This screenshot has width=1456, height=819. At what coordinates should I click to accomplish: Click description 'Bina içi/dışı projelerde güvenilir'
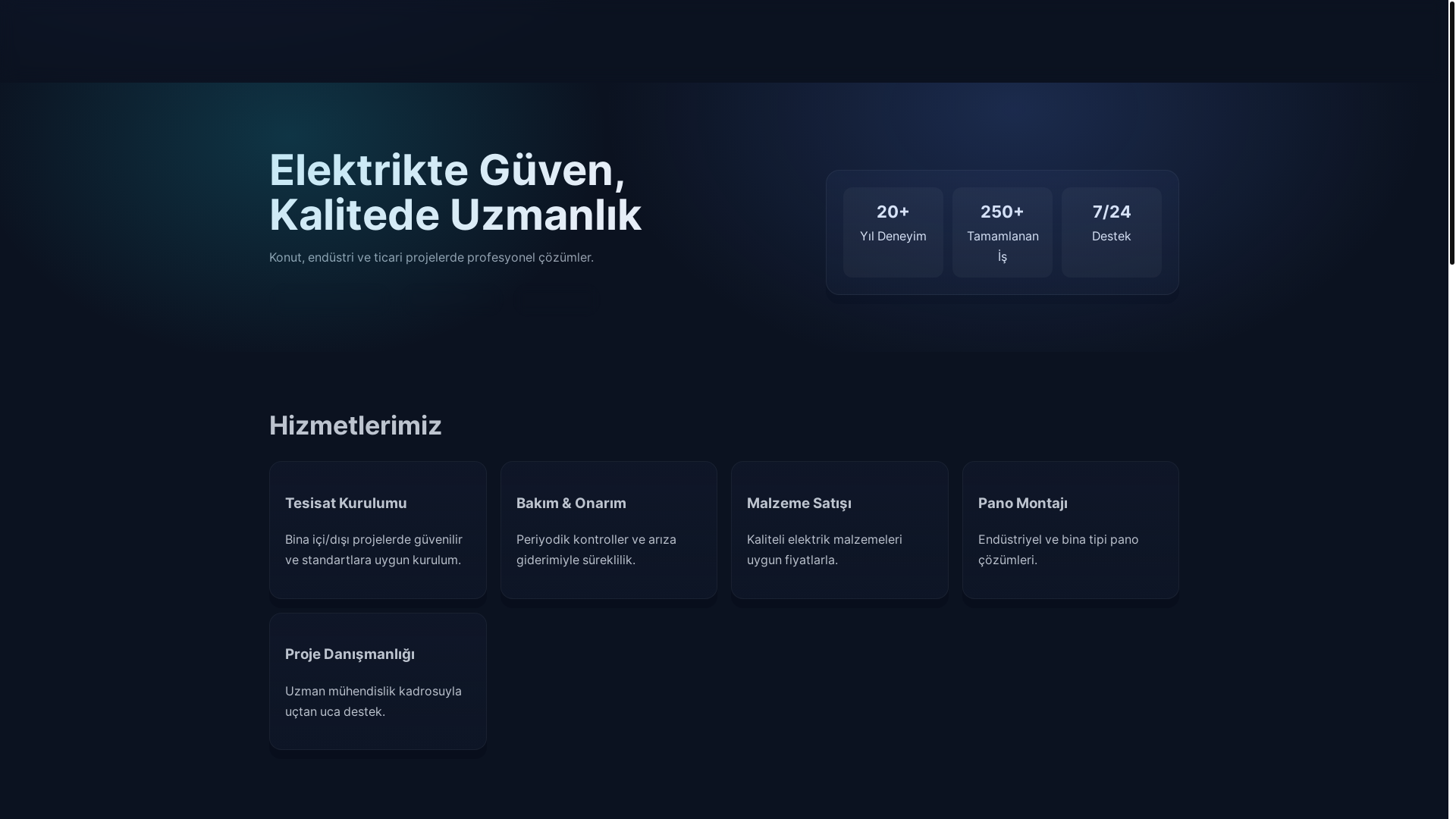click(374, 550)
